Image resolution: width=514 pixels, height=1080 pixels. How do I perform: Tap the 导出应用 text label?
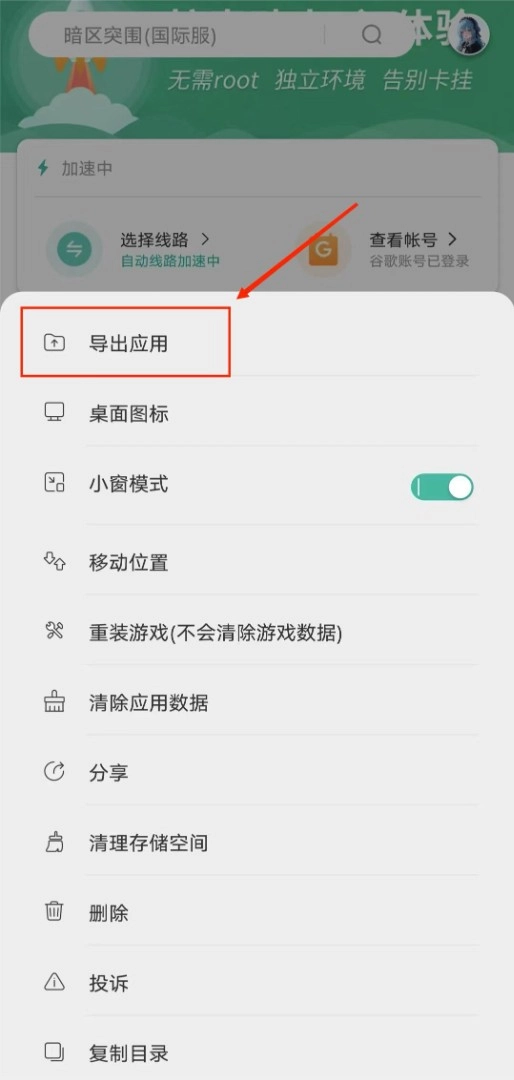128,344
